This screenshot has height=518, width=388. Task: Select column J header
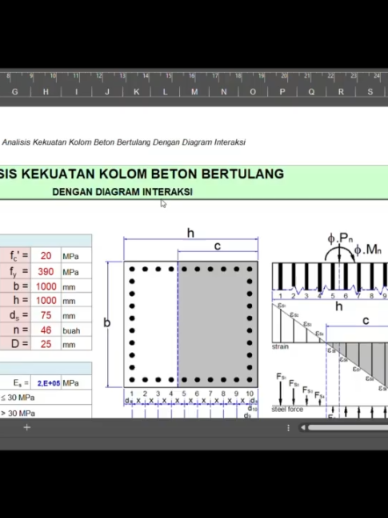[107, 92]
